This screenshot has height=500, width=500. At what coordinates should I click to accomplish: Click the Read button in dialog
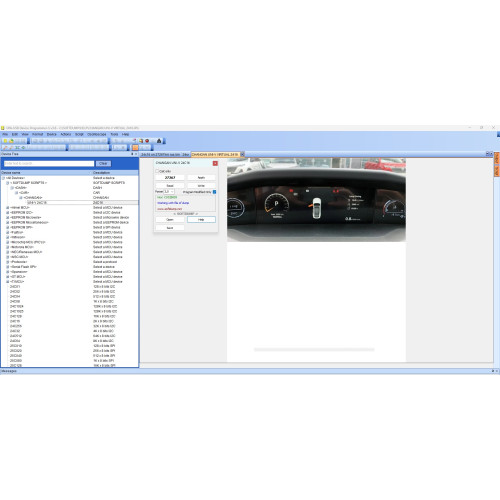pyautogui.click(x=170, y=186)
